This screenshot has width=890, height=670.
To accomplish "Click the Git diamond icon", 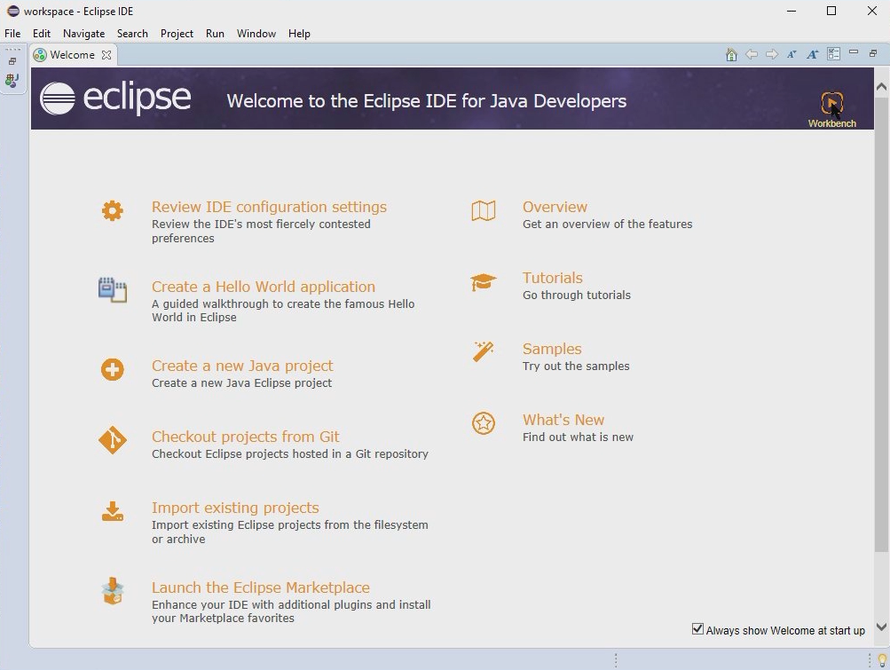I will click(x=112, y=440).
